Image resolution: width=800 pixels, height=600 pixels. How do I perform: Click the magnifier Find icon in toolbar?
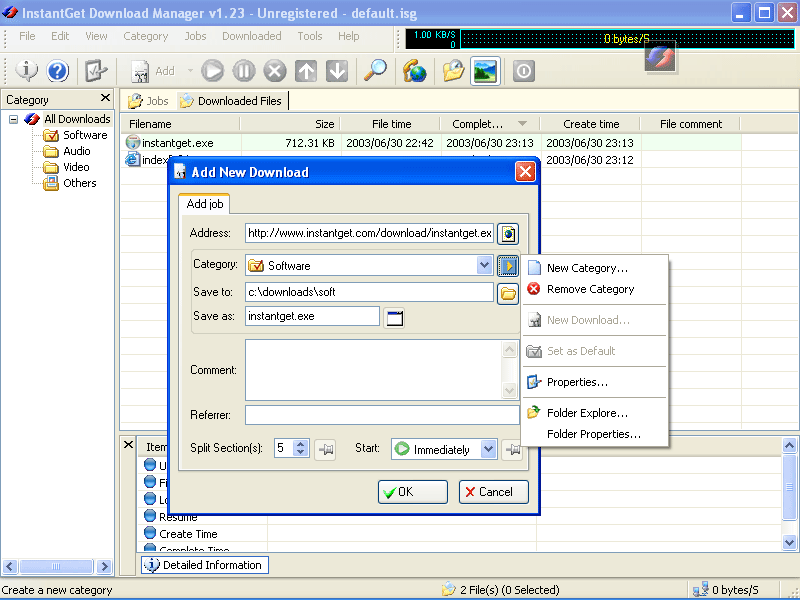click(375, 71)
